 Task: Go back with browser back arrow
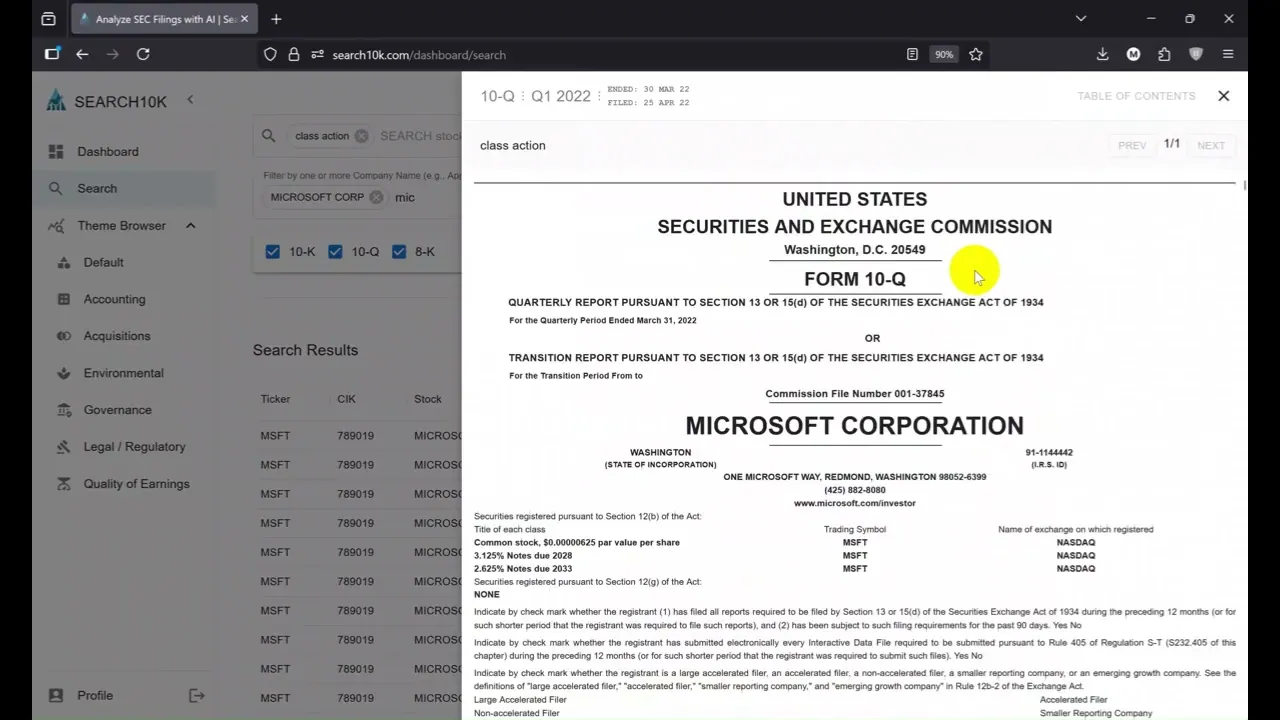(x=82, y=54)
